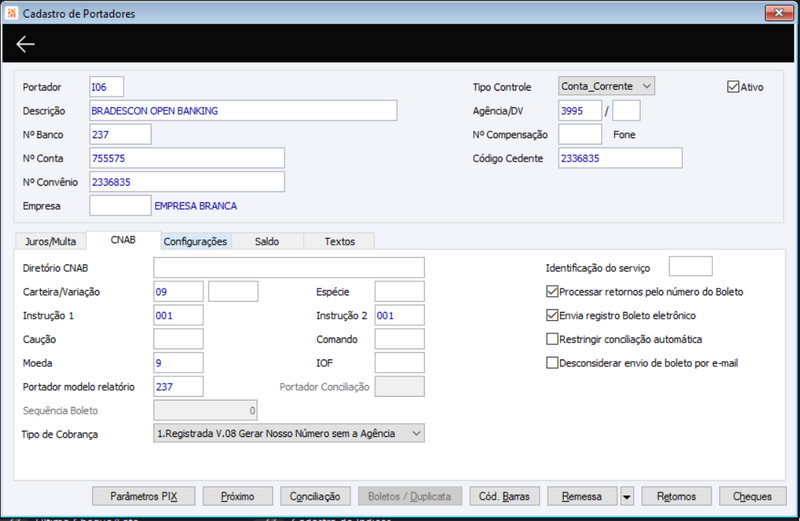This screenshot has width=800, height=521.
Task: Select the Saldo tab
Action: 267,241
